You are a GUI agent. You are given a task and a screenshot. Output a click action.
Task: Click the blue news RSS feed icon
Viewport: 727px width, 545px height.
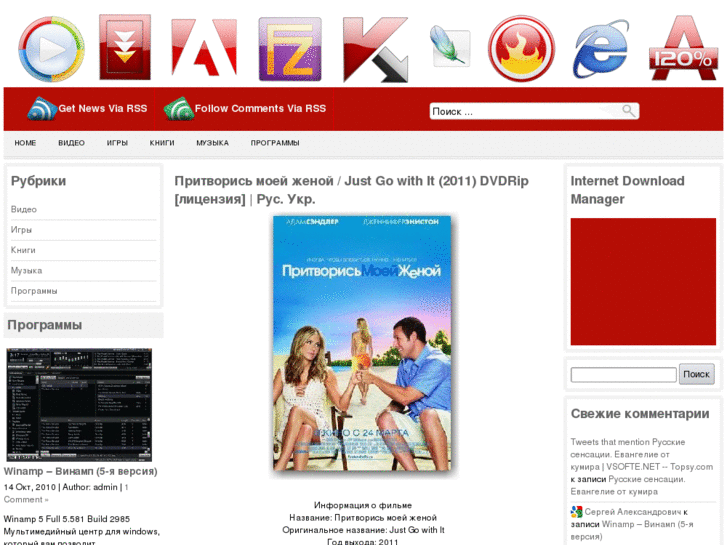(x=42, y=109)
